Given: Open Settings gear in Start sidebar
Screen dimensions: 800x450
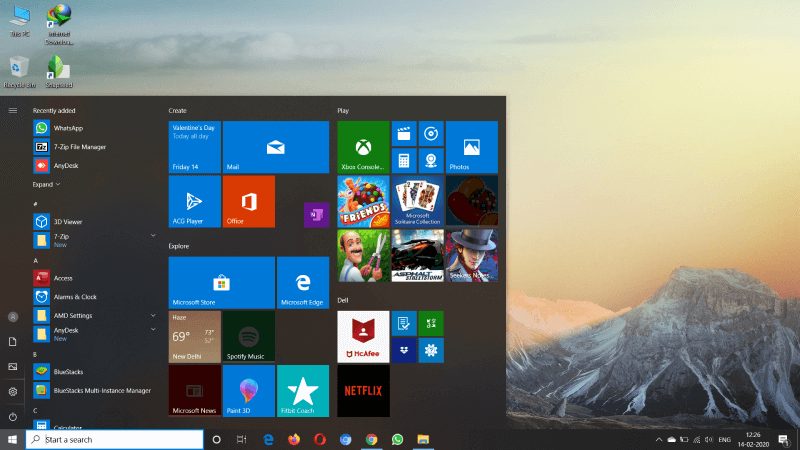Looking at the screenshot, I should tap(13, 392).
